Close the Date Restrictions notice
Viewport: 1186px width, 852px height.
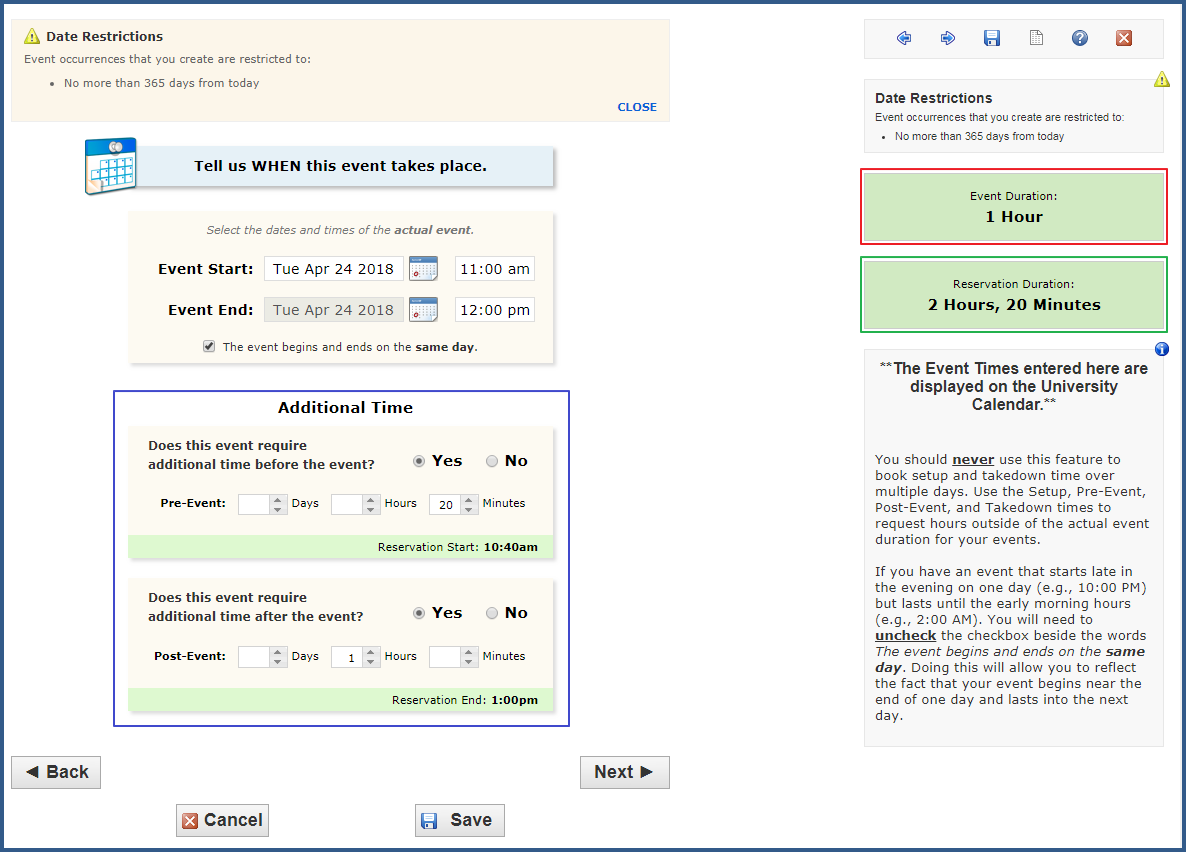pos(637,107)
